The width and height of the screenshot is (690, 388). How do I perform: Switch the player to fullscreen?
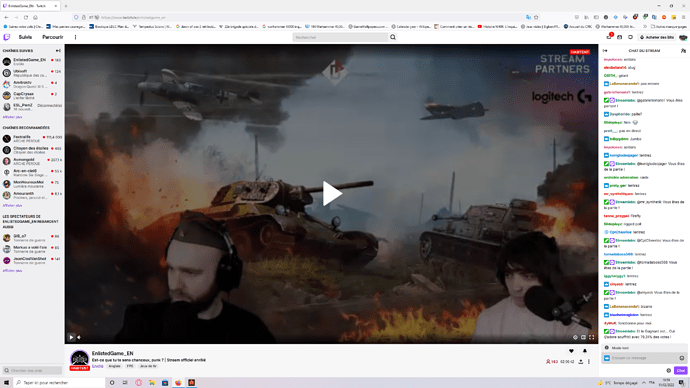point(591,337)
